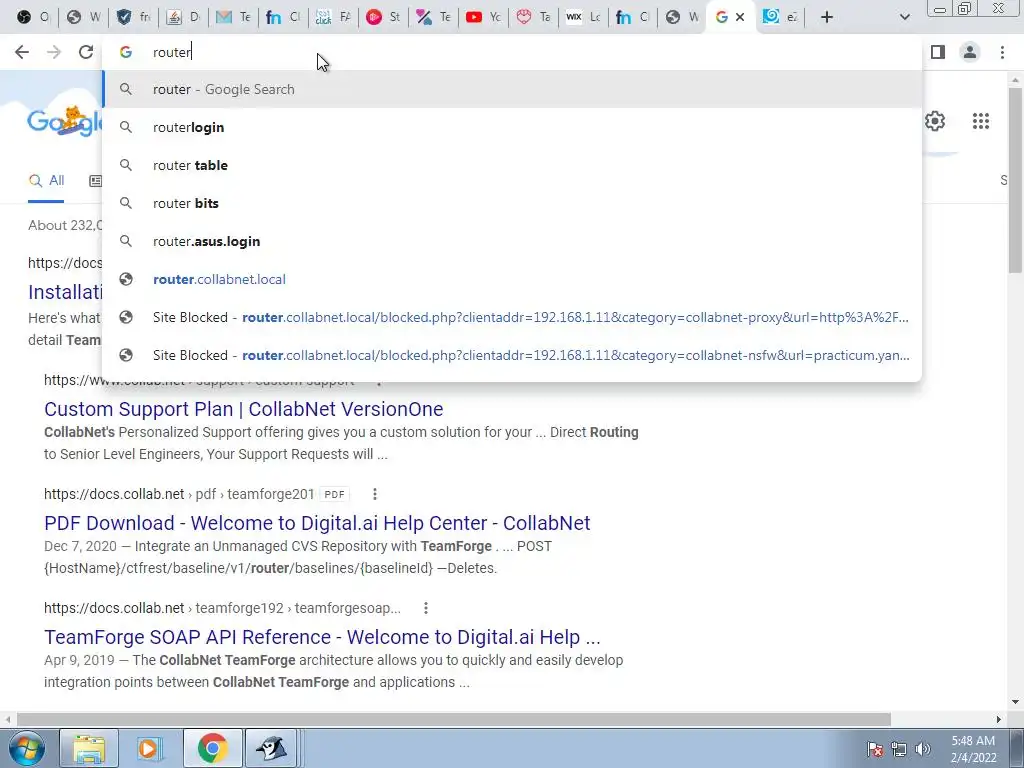Viewport: 1024px width, 768px height.
Task: Open 'TeamForge SOAP API Reference' result
Action: coord(322,637)
